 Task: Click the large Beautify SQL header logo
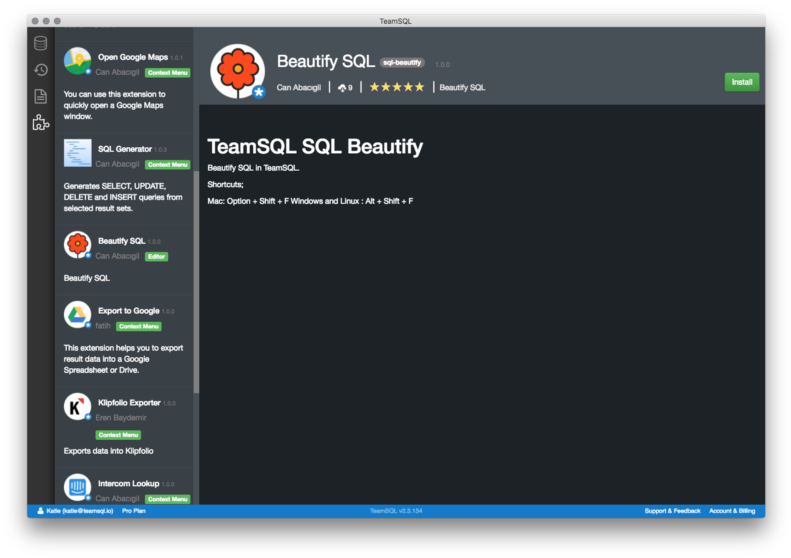point(238,71)
